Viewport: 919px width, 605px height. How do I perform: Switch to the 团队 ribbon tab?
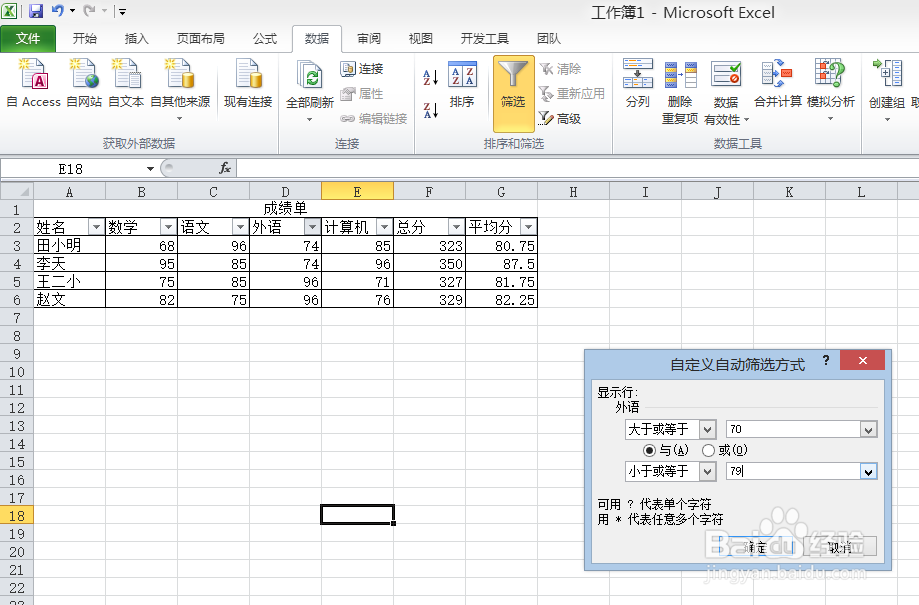[x=549, y=39]
